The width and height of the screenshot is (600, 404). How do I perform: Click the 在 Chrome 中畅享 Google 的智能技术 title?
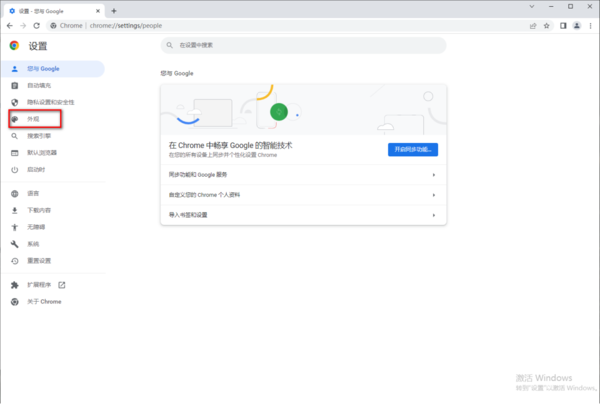click(x=230, y=145)
